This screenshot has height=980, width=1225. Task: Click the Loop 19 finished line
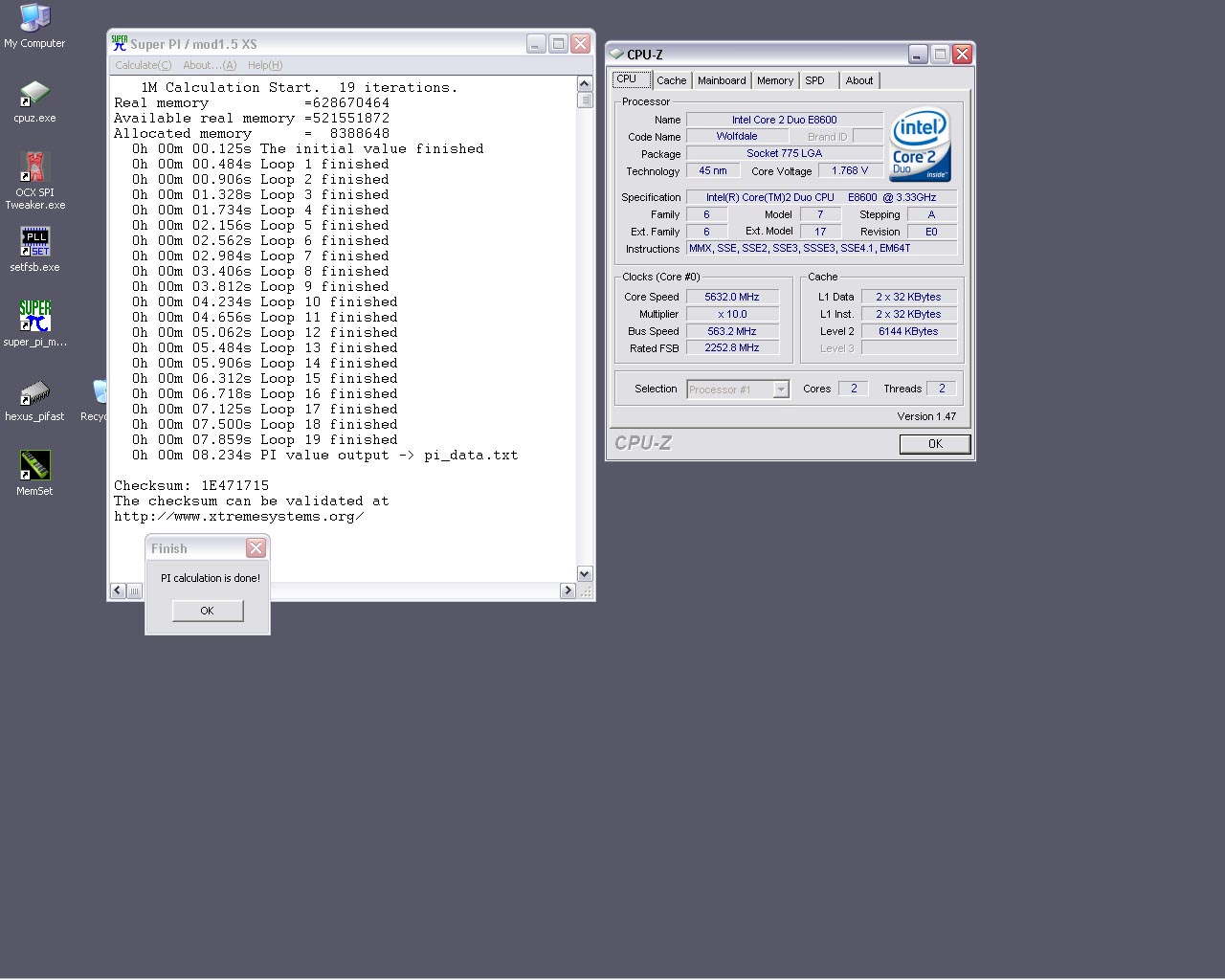(x=264, y=439)
